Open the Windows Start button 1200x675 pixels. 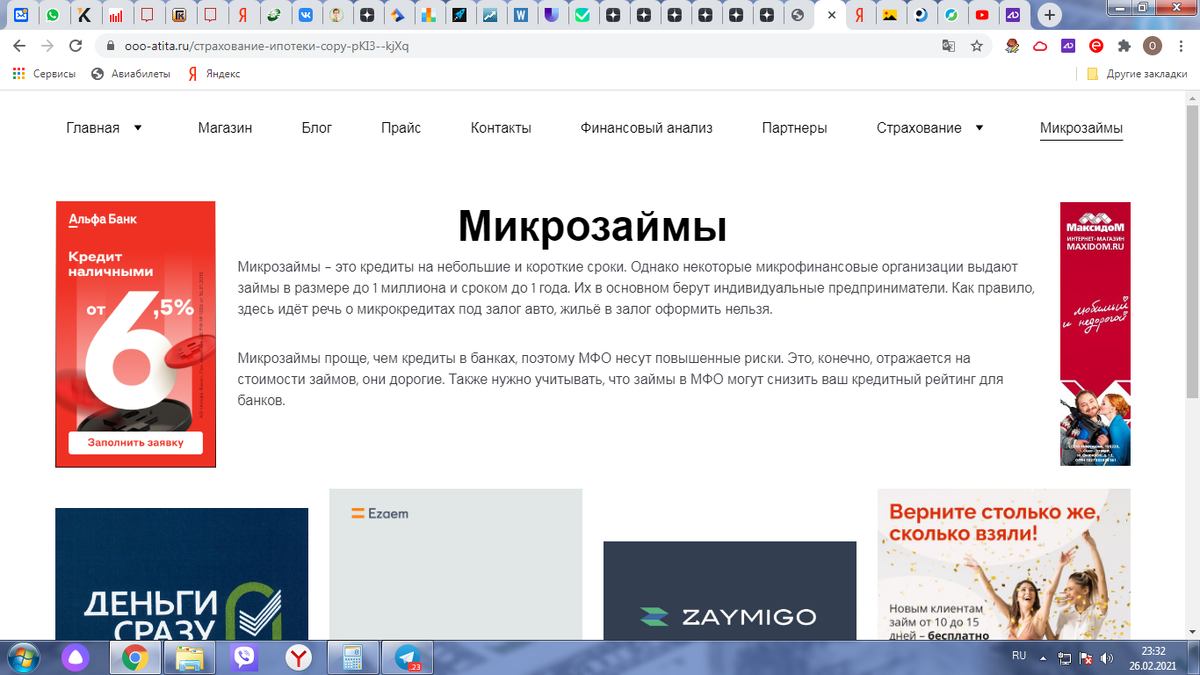[22, 657]
